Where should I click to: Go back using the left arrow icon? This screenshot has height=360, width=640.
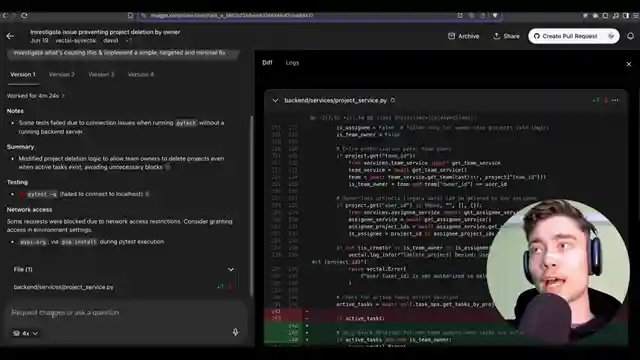(x=10, y=36)
